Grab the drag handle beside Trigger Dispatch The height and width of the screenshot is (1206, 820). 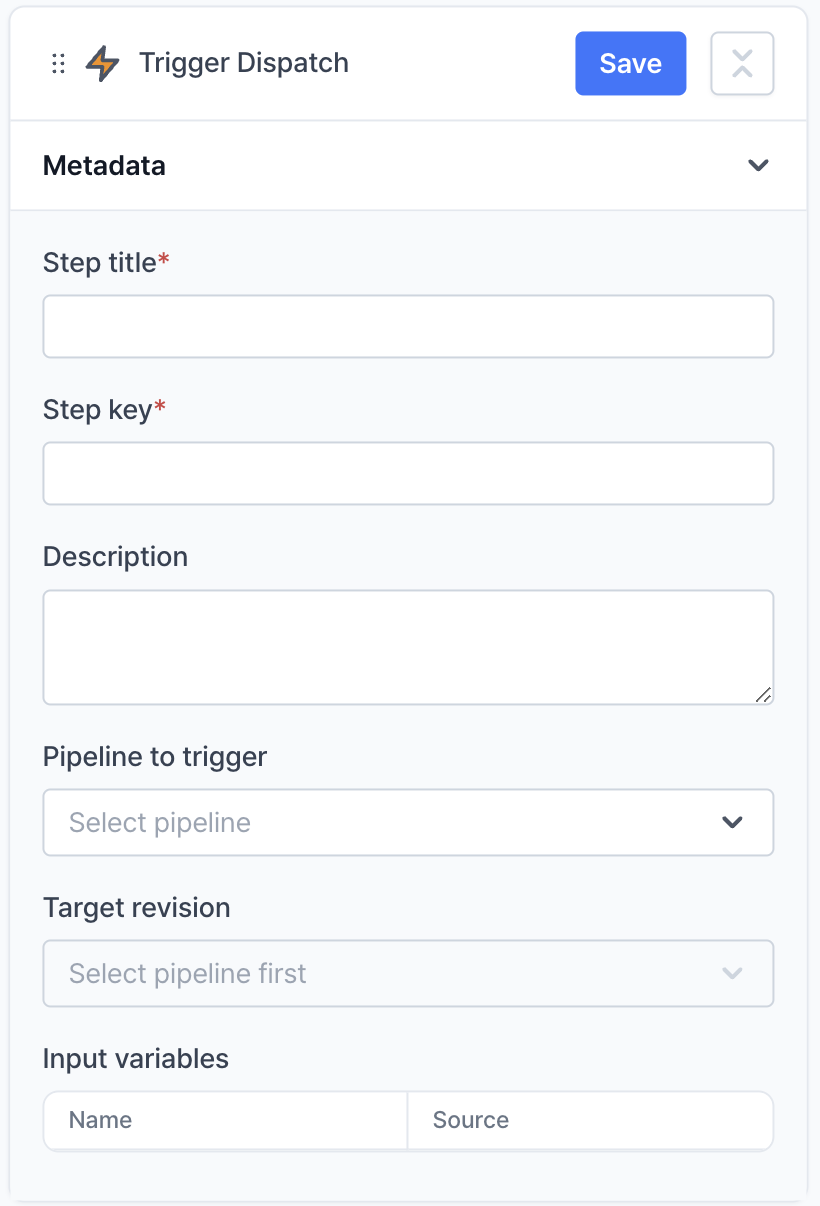pos(58,64)
